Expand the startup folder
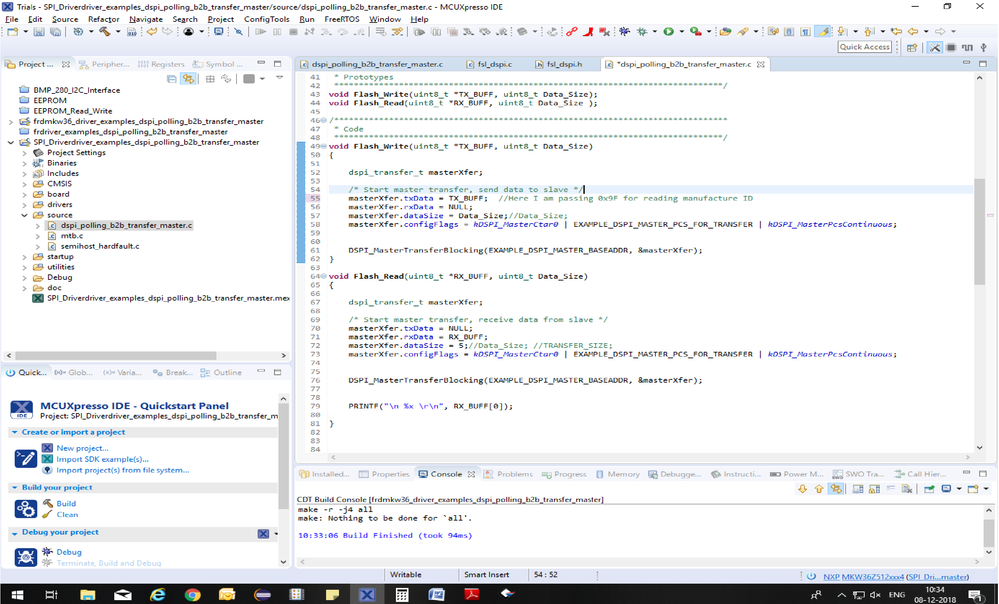This screenshot has width=999, height=604. [x=25, y=256]
